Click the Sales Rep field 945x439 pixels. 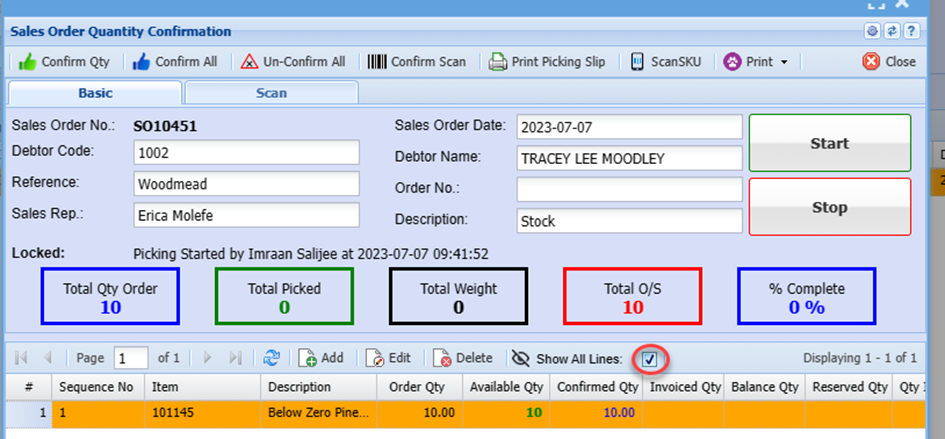[246, 215]
